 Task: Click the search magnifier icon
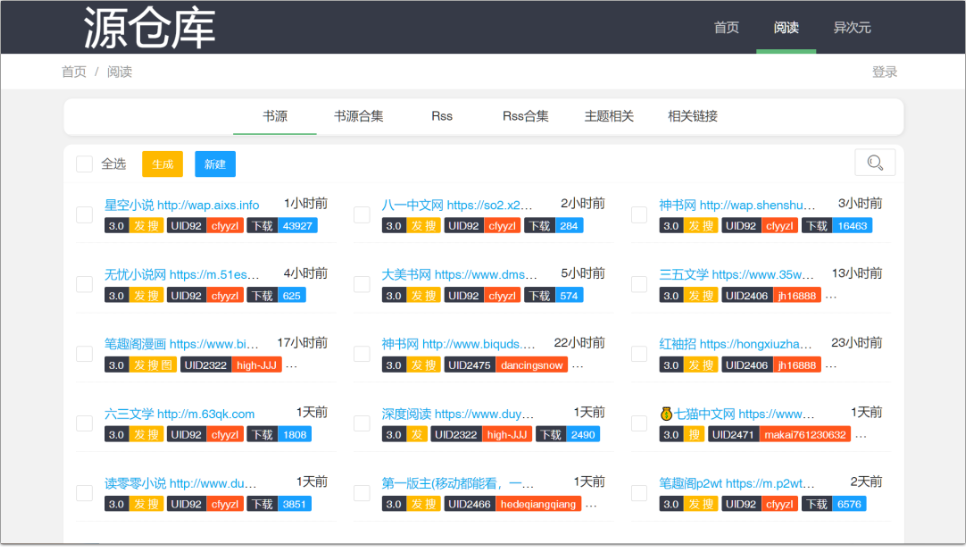click(x=875, y=163)
